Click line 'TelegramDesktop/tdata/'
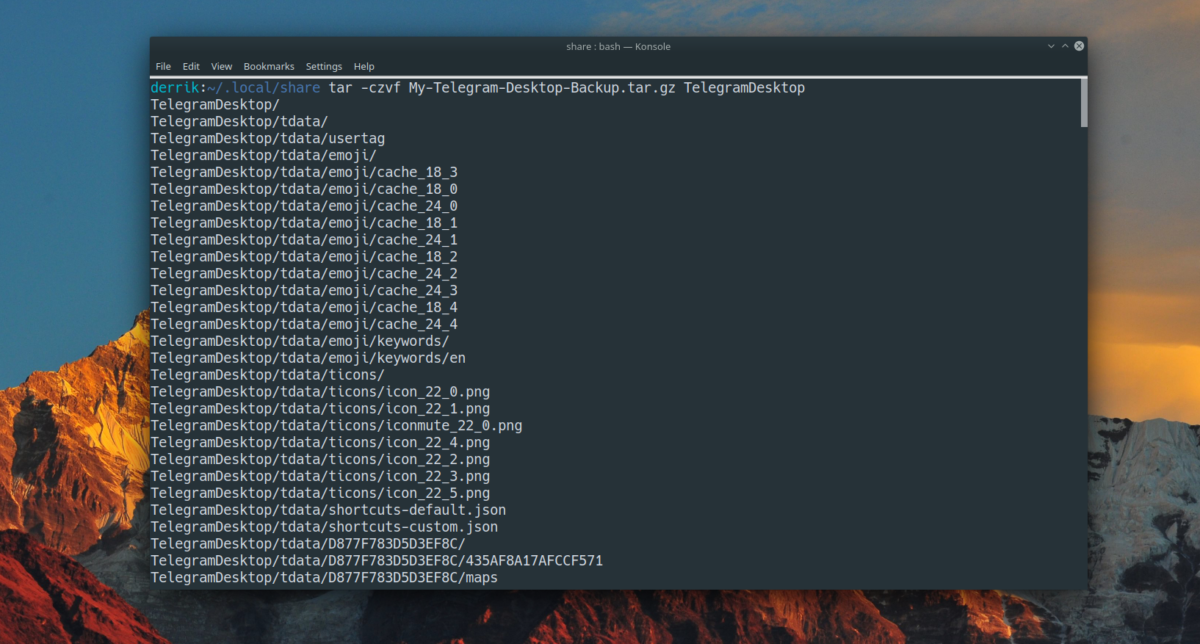 point(240,122)
